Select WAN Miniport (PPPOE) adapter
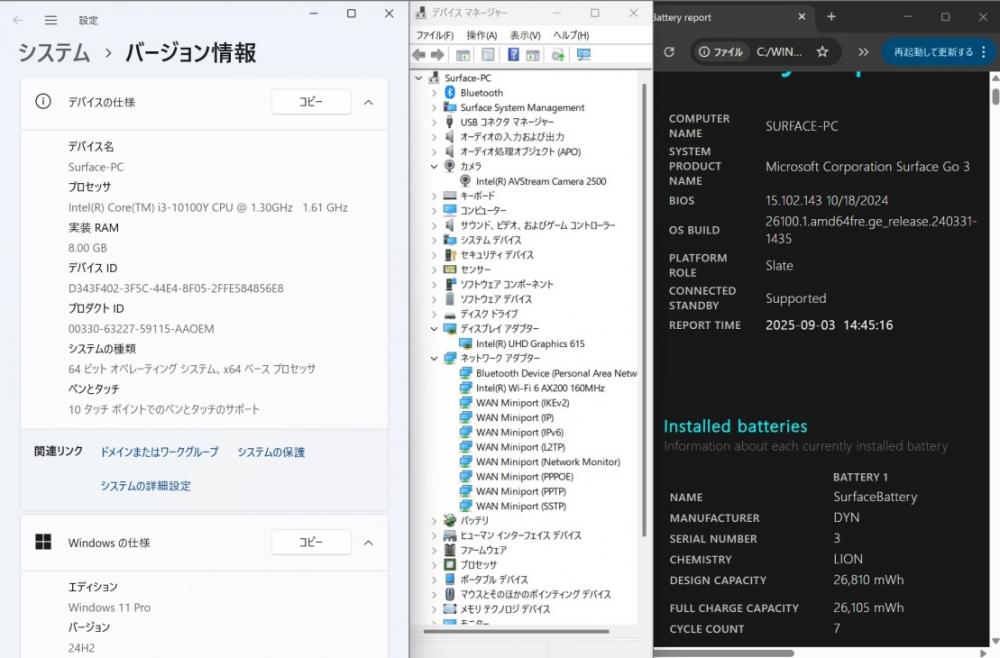 [x=524, y=476]
